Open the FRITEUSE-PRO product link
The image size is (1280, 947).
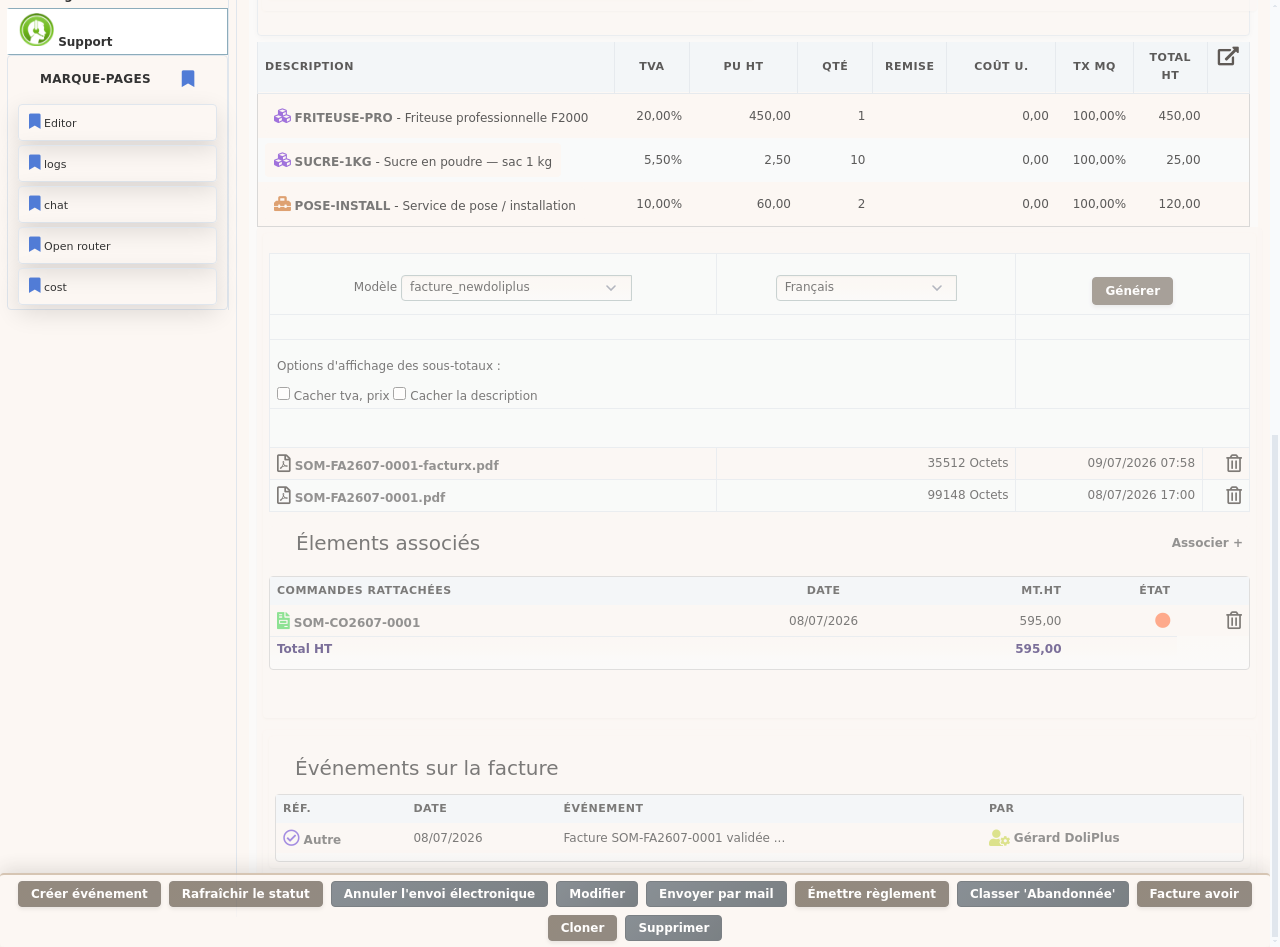tap(343, 118)
